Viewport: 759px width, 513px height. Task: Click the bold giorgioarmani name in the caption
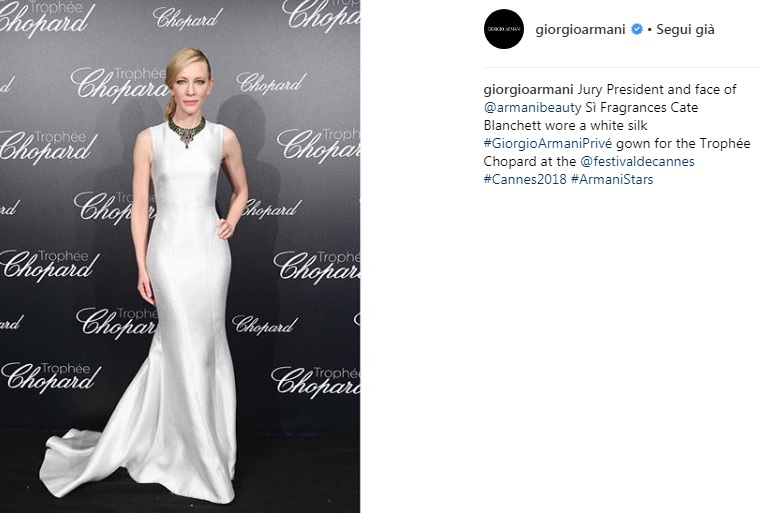coord(529,90)
